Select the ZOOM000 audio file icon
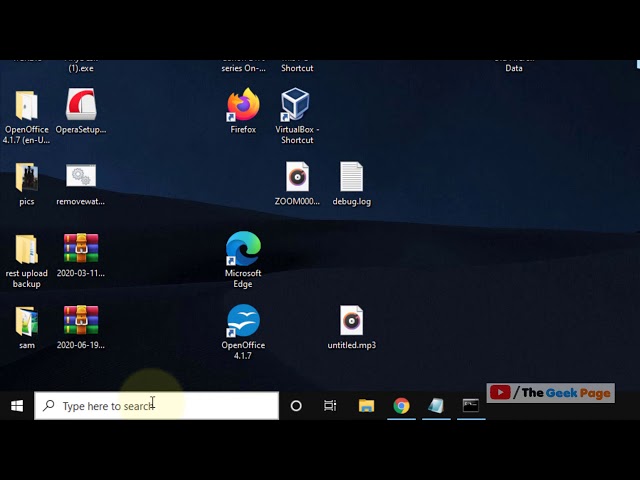640x480 pixels. pyautogui.click(x=297, y=176)
